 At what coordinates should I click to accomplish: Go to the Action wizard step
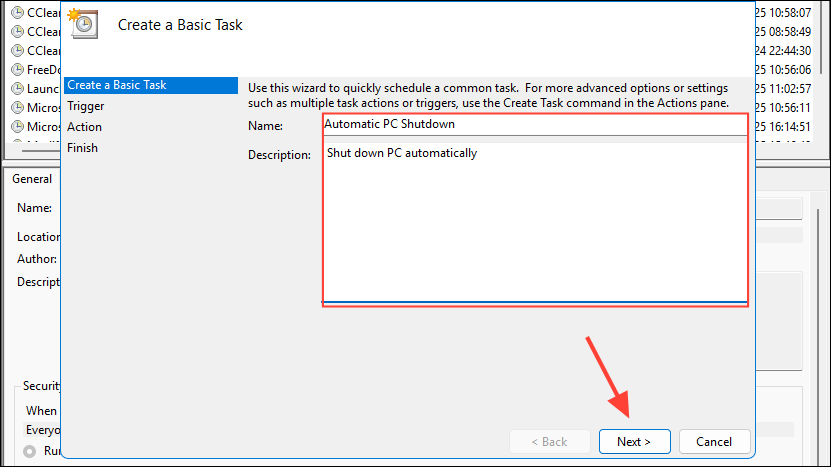85,127
